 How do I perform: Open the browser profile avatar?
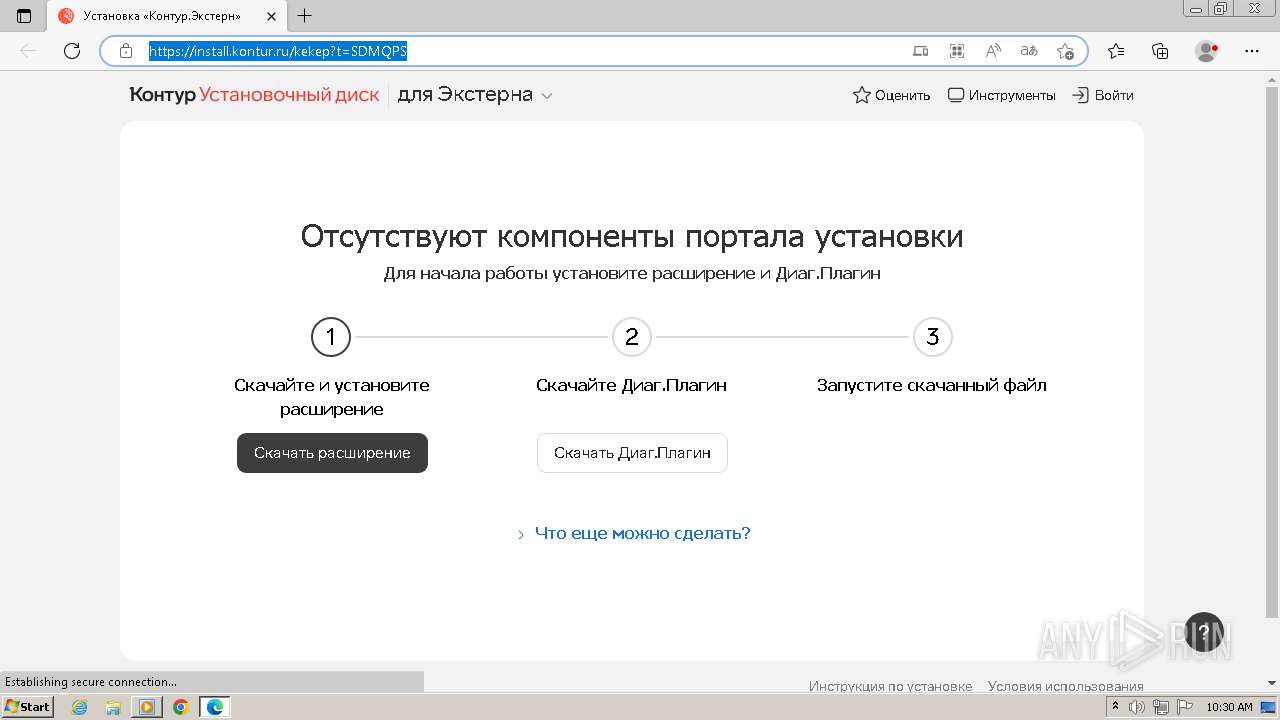pos(1207,51)
